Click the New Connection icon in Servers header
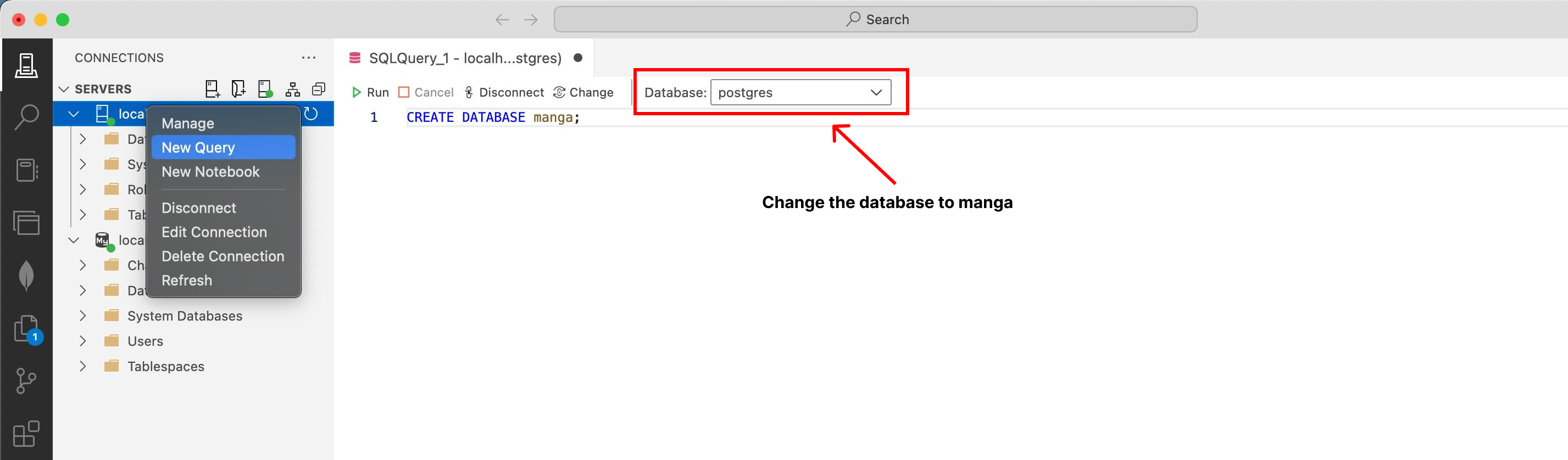Image resolution: width=1568 pixels, height=460 pixels. pyautogui.click(x=213, y=89)
